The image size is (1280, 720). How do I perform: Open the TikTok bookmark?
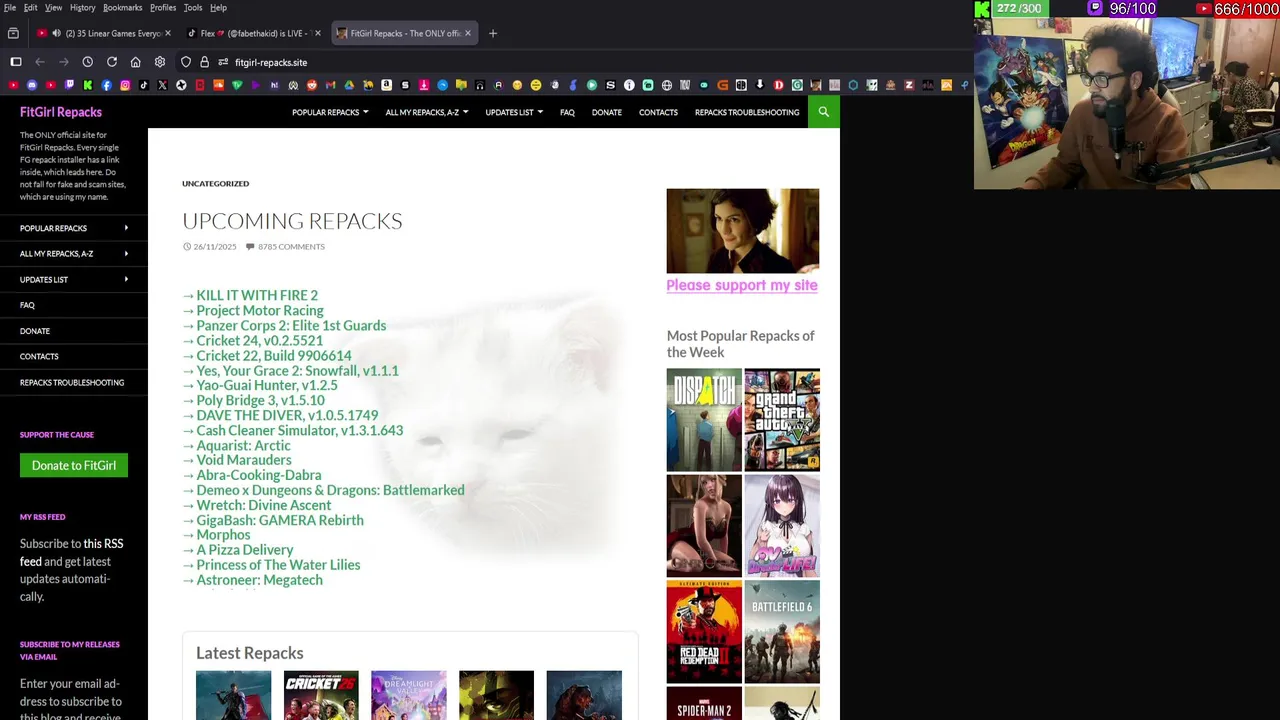(144, 85)
